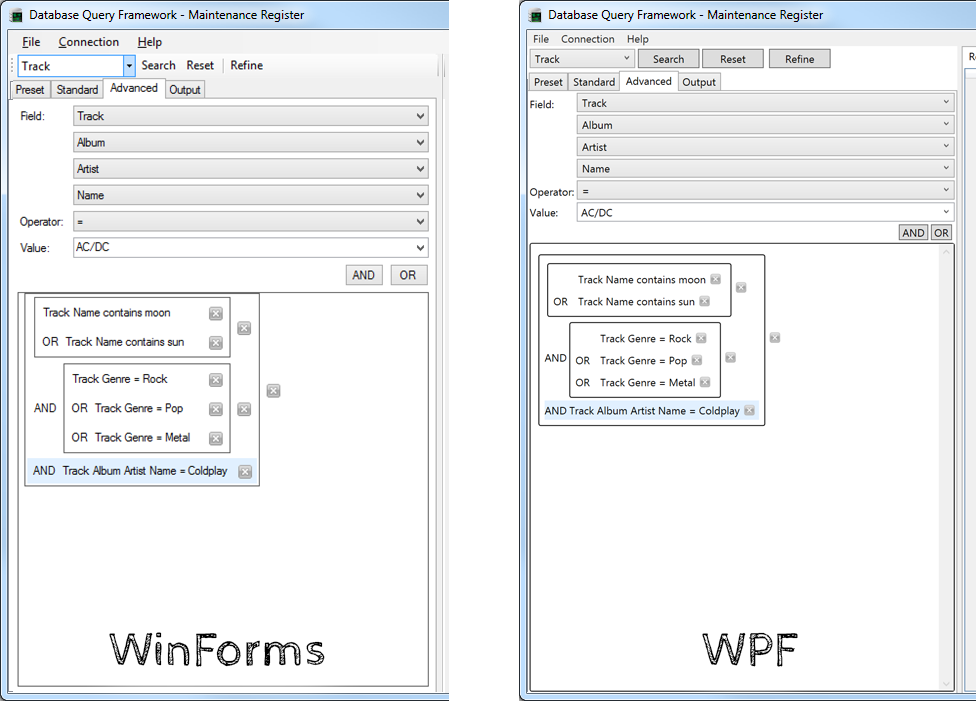Remove 'Track Name contains moon' condition in WinForms window
This screenshot has width=976, height=701.
pyautogui.click(x=216, y=313)
